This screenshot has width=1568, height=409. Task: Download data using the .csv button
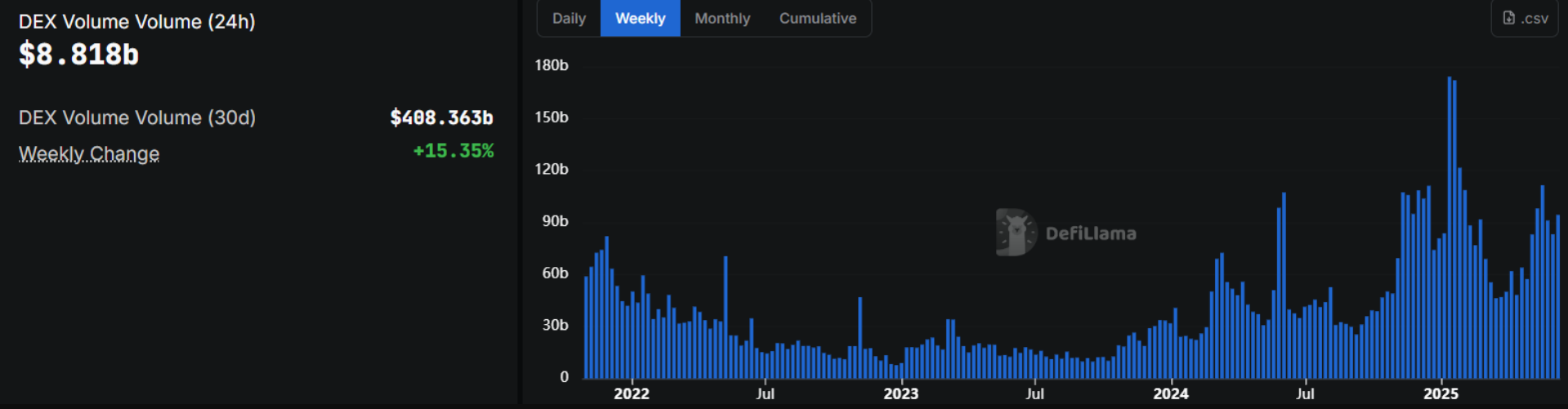click(x=1525, y=18)
